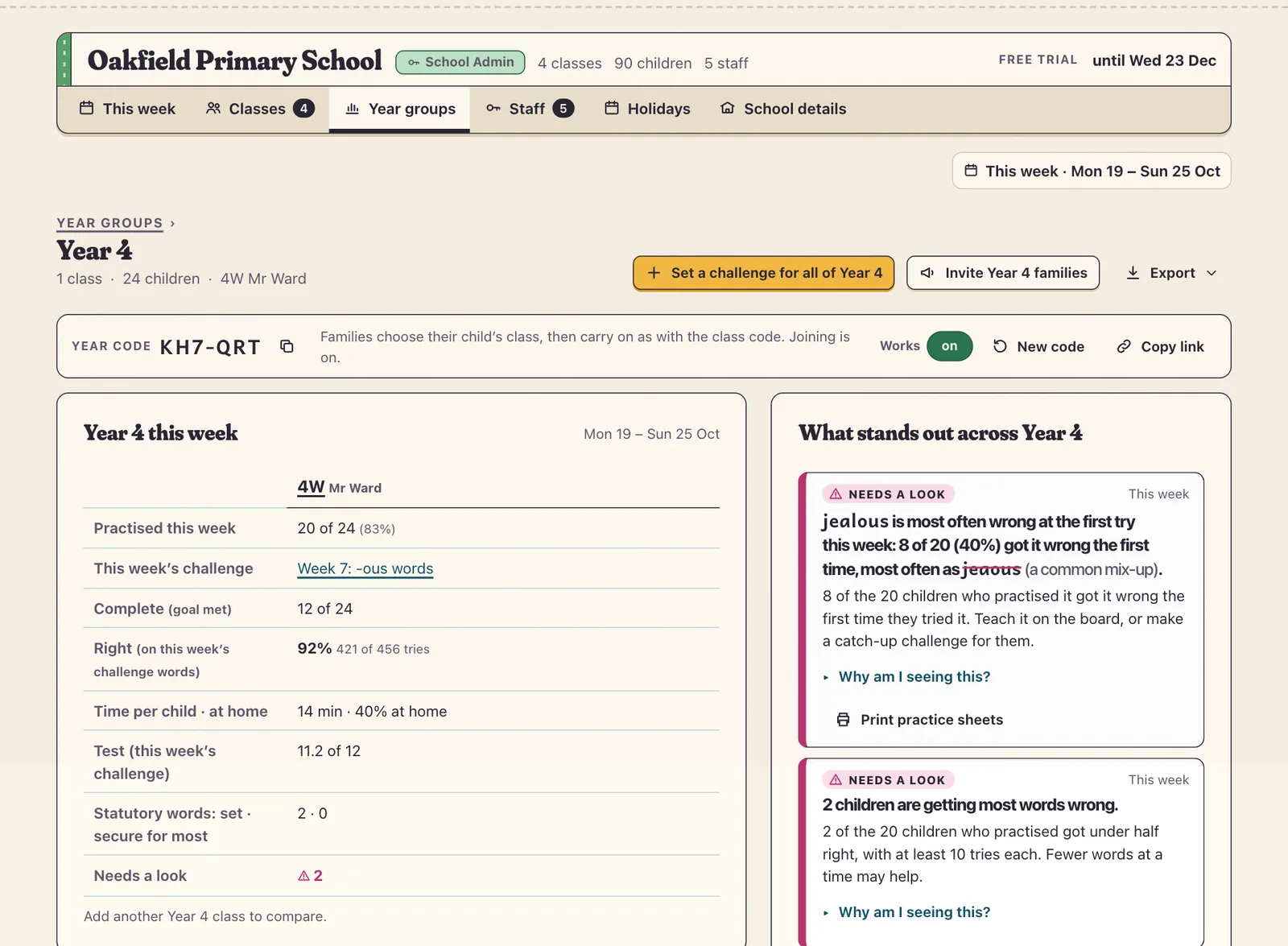Expand Why am I seeing this for jealous
The height and width of the screenshot is (946, 1288).
[906, 677]
